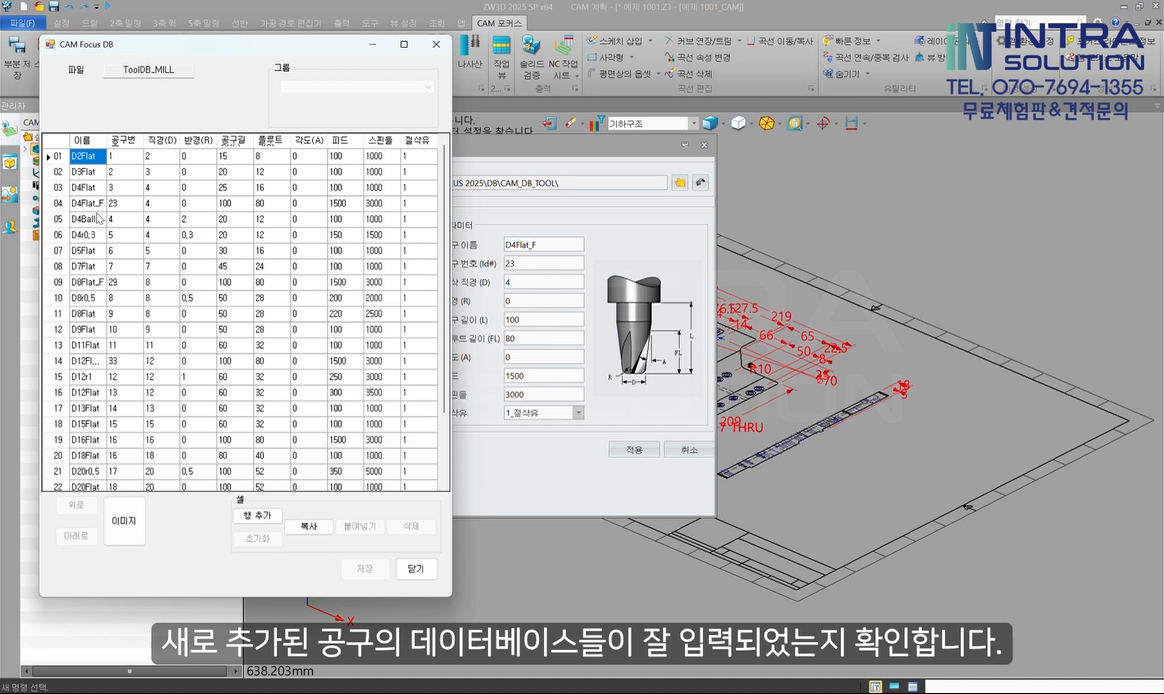
Task: Click the white cube view icon
Action: (739, 123)
